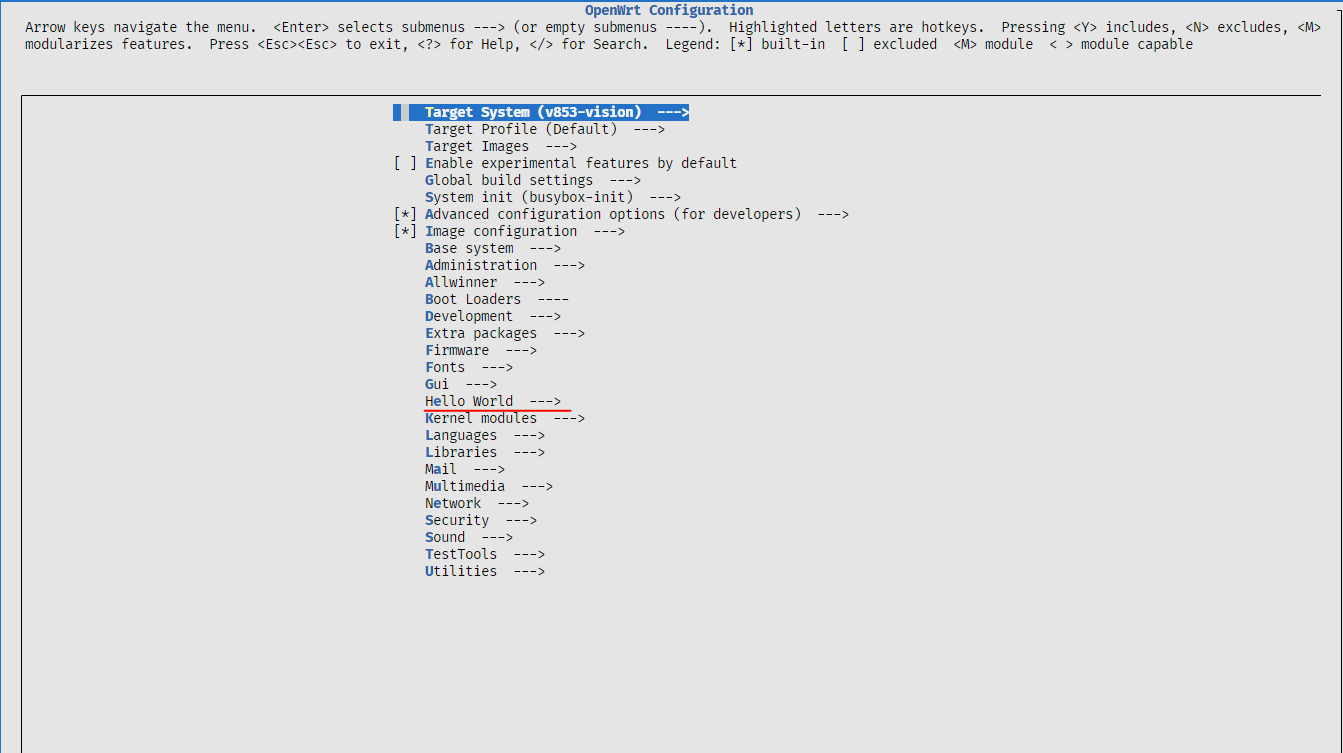
Task: Click the Libraries menu entry
Action: (x=461, y=452)
